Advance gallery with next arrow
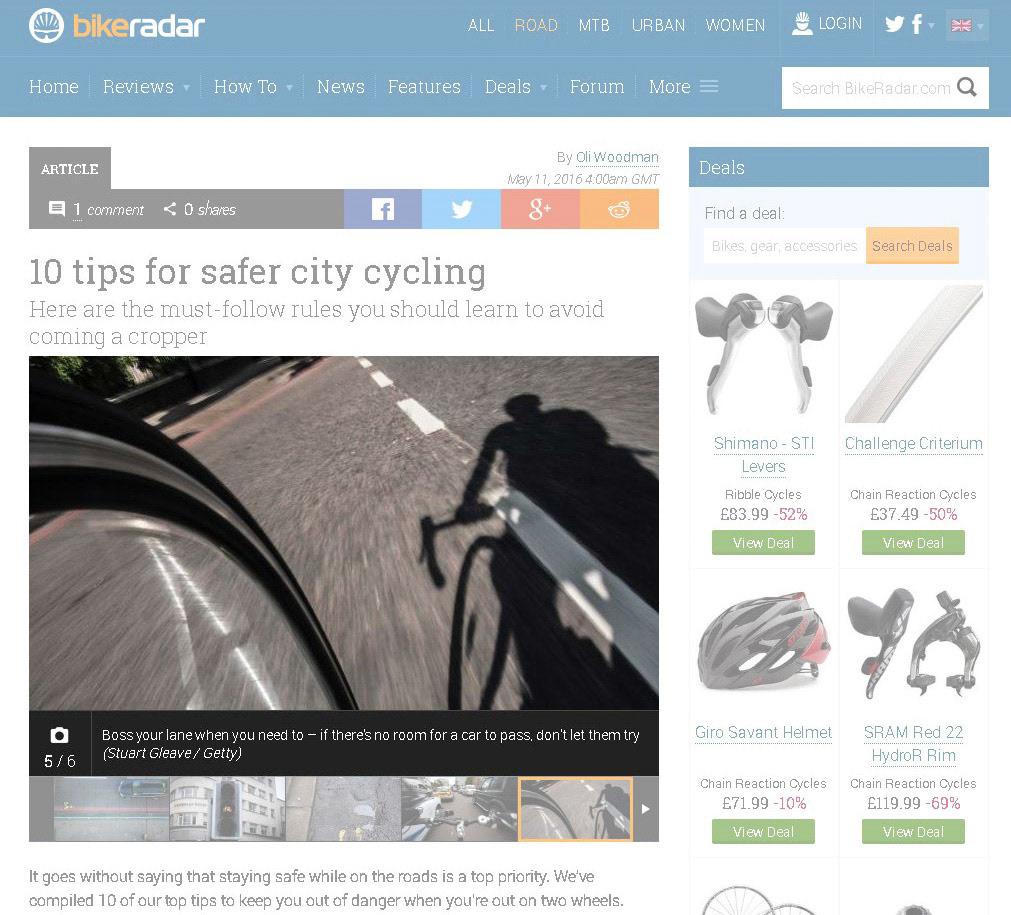The height and width of the screenshot is (915, 1011). (x=645, y=809)
